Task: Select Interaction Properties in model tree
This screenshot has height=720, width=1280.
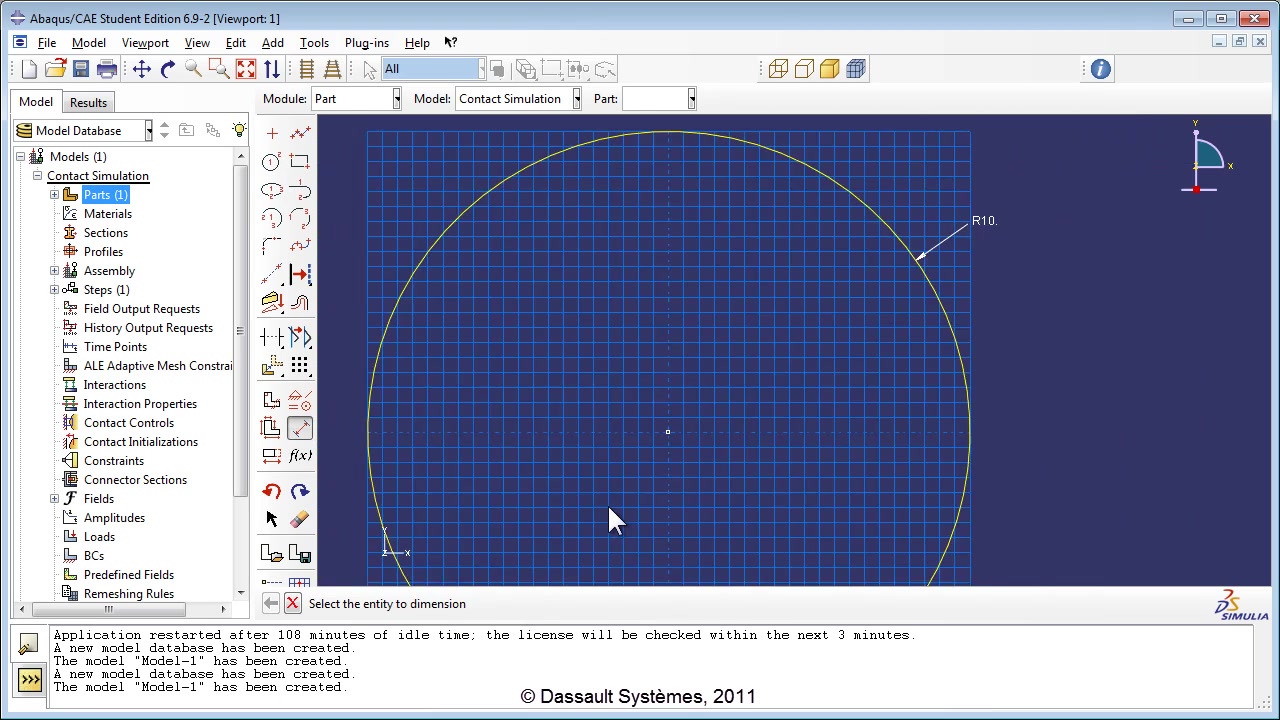Action: (140, 404)
